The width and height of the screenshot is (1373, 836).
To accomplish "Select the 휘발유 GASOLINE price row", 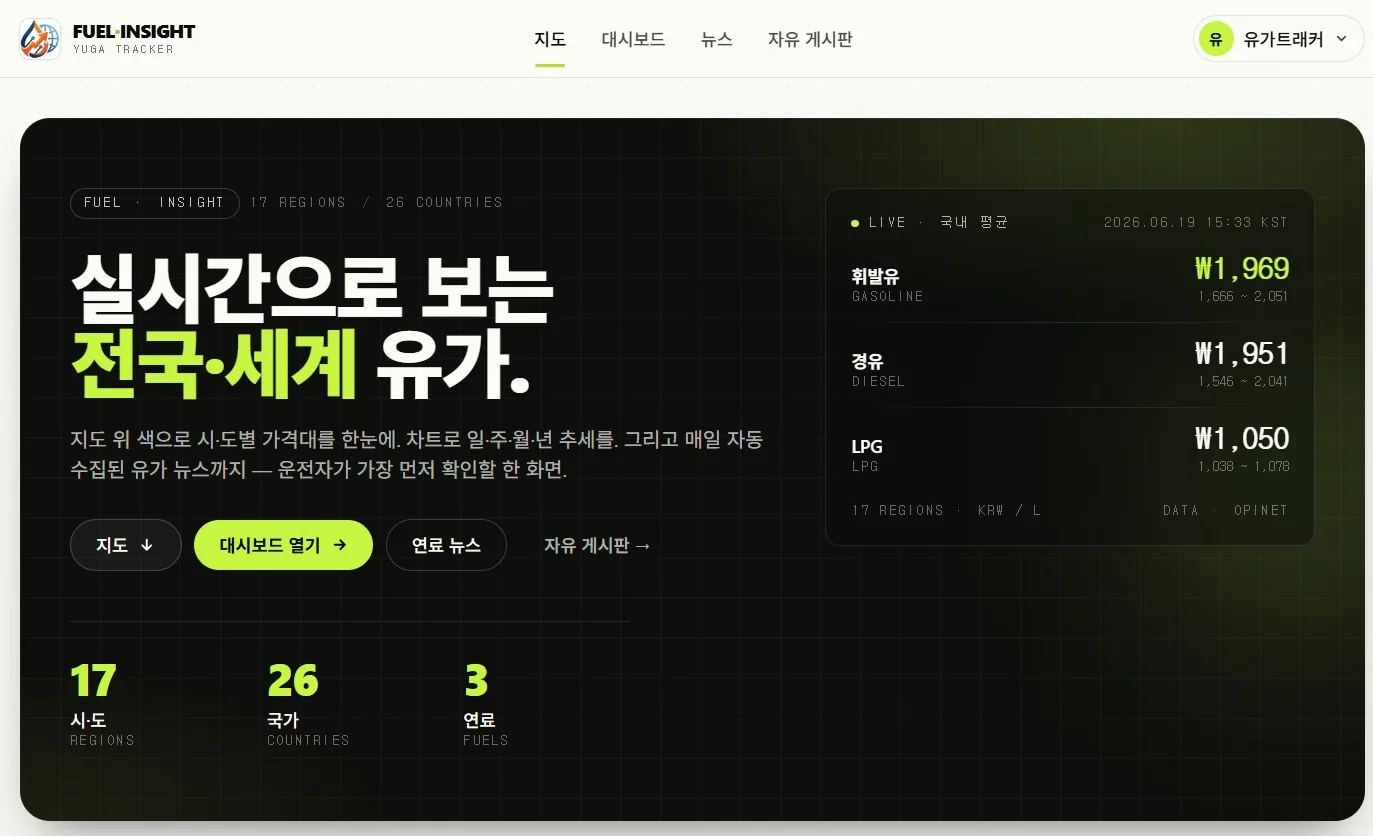I will 1070,280.
